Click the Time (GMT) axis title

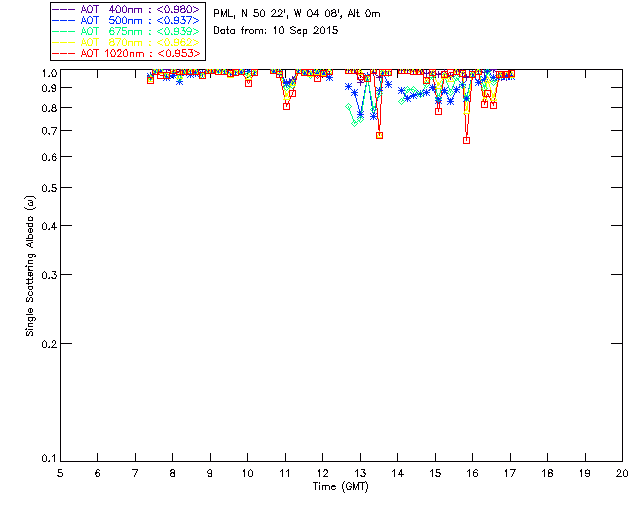(x=340, y=487)
